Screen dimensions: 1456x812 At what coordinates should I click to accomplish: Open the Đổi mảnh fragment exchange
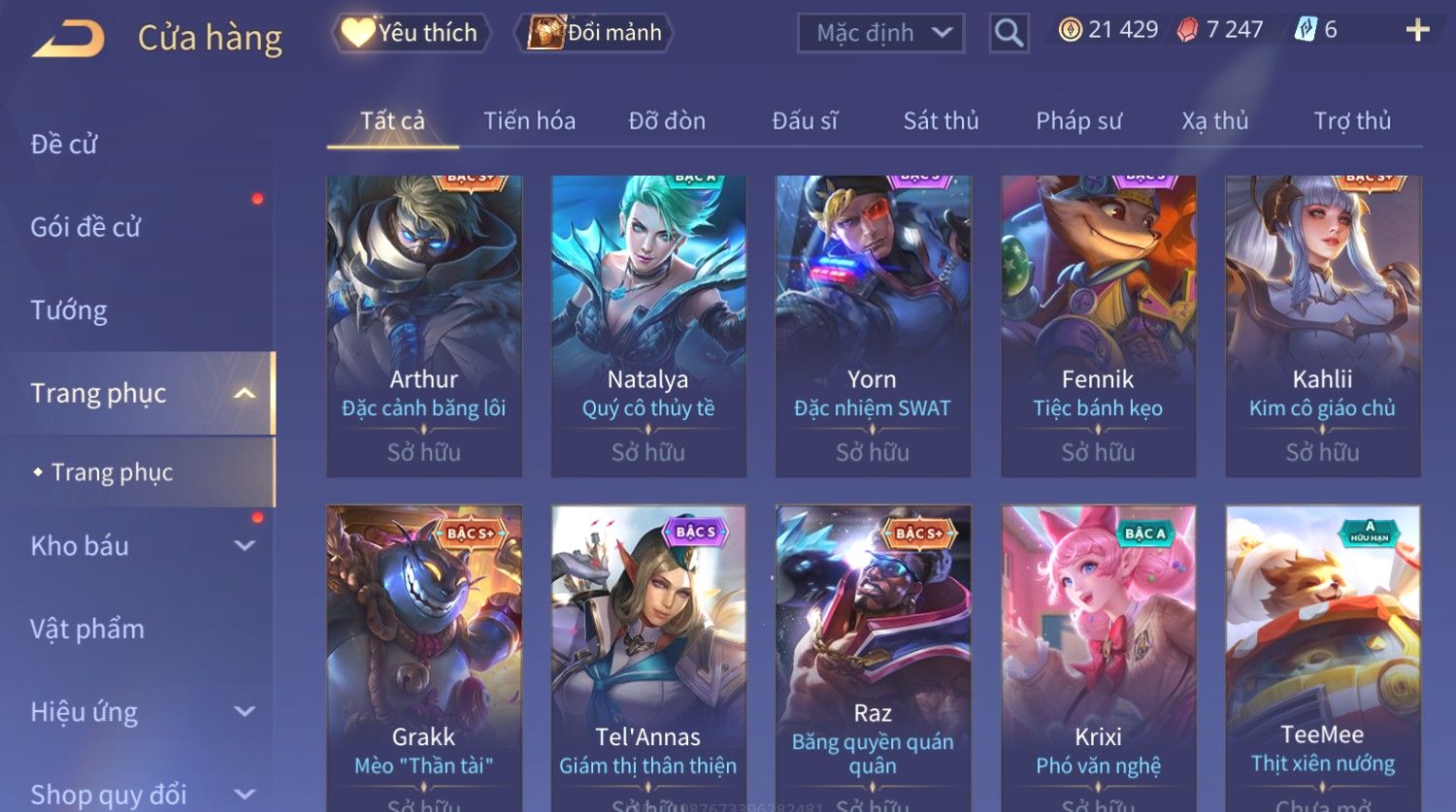click(x=593, y=32)
